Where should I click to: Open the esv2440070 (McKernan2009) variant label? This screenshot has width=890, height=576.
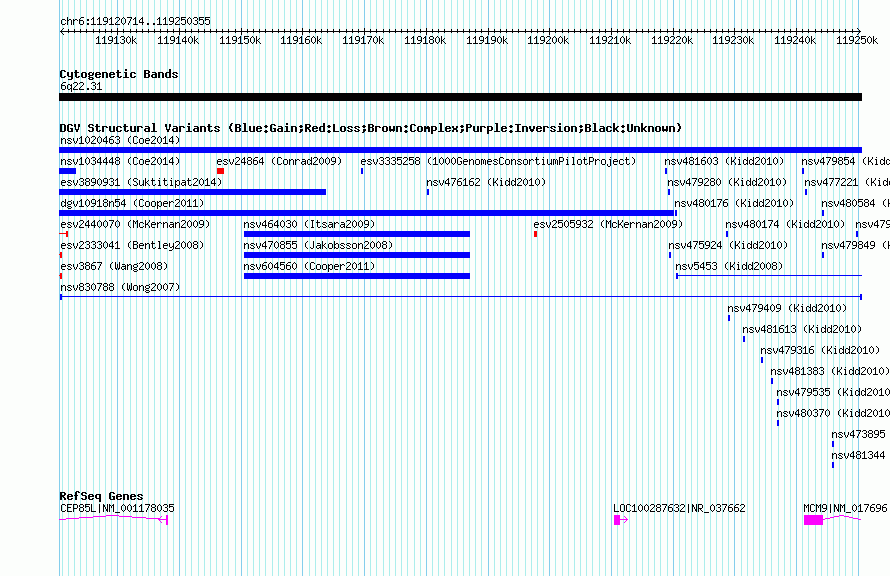click(x=135, y=224)
